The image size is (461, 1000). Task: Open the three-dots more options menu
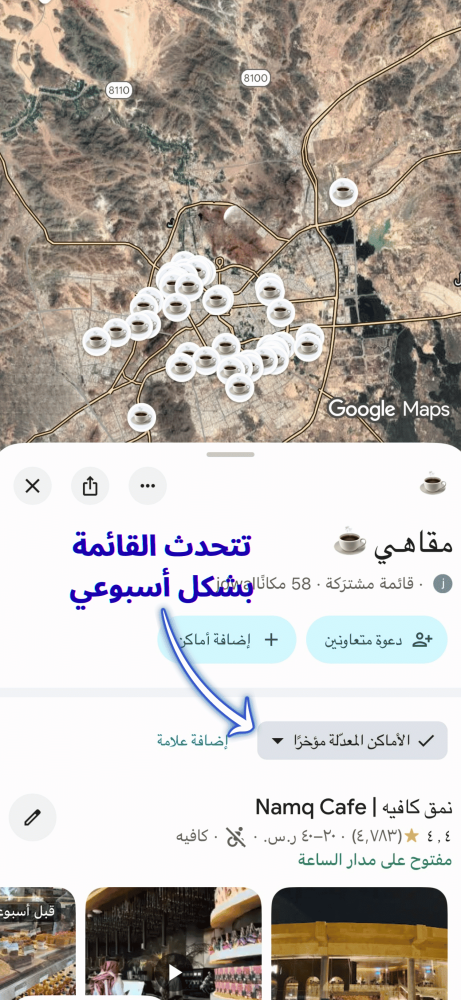click(x=147, y=486)
